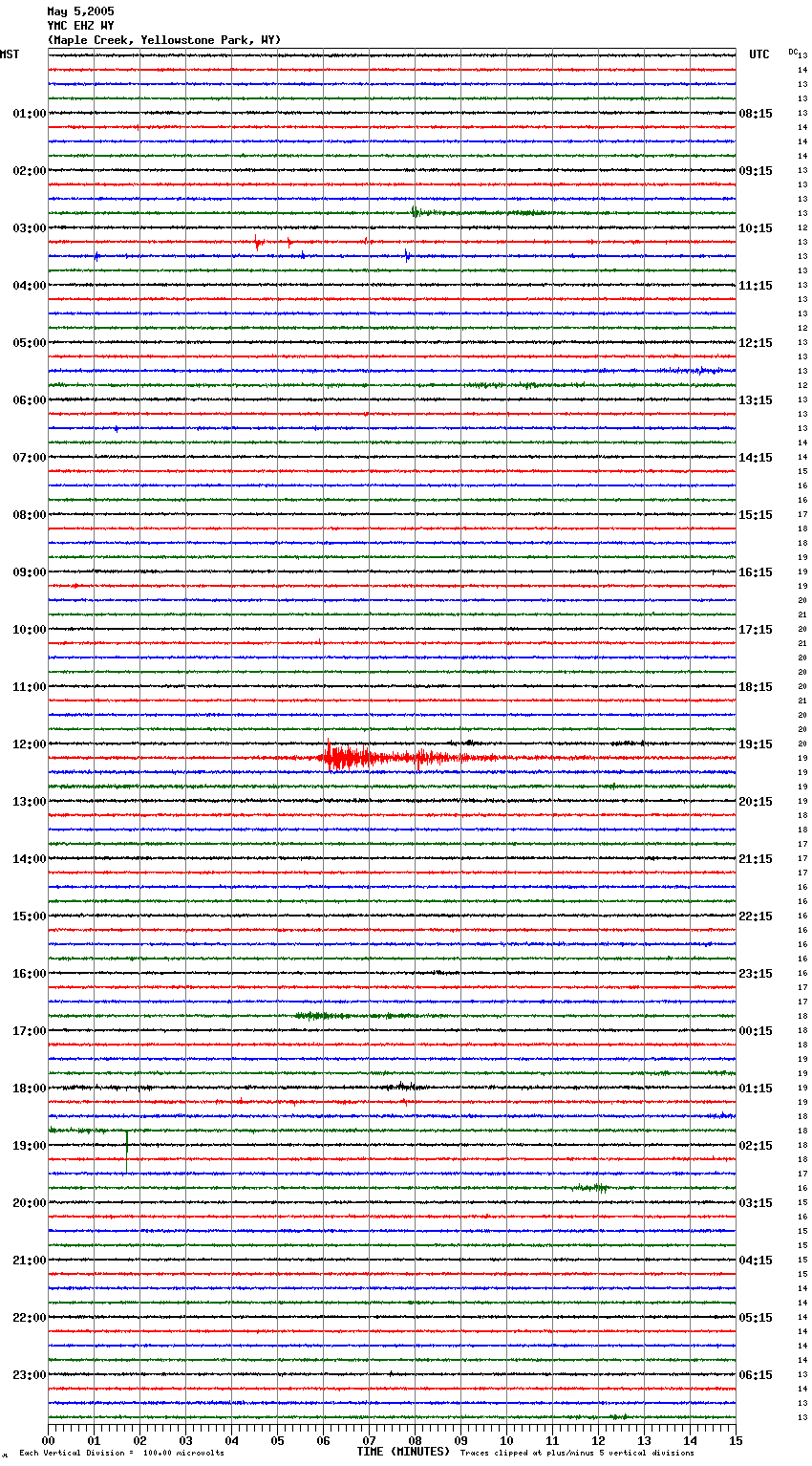This screenshot has height=1466, width=812.
Task: Click the 01:15 UTC time label
Action: 756,1089
